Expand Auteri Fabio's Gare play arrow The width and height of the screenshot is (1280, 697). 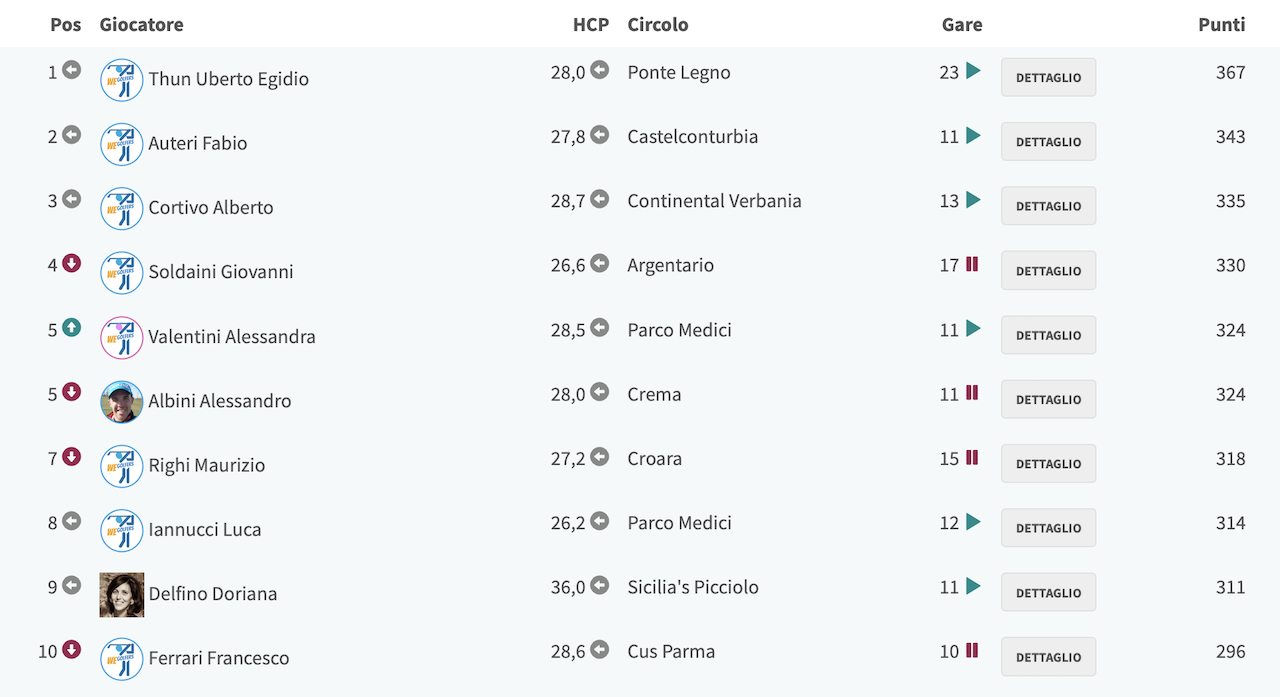(973, 135)
